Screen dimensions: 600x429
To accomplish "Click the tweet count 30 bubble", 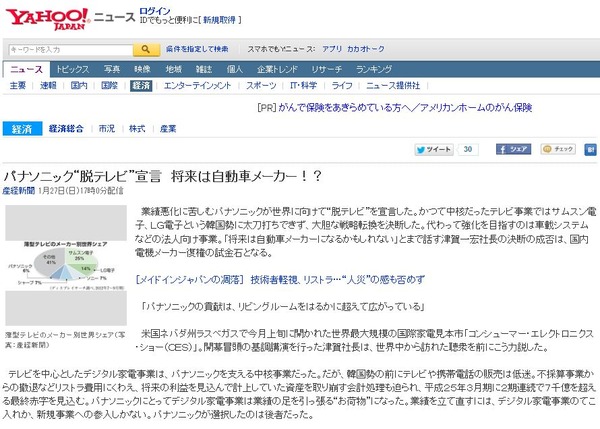I will [x=468, y=149].
